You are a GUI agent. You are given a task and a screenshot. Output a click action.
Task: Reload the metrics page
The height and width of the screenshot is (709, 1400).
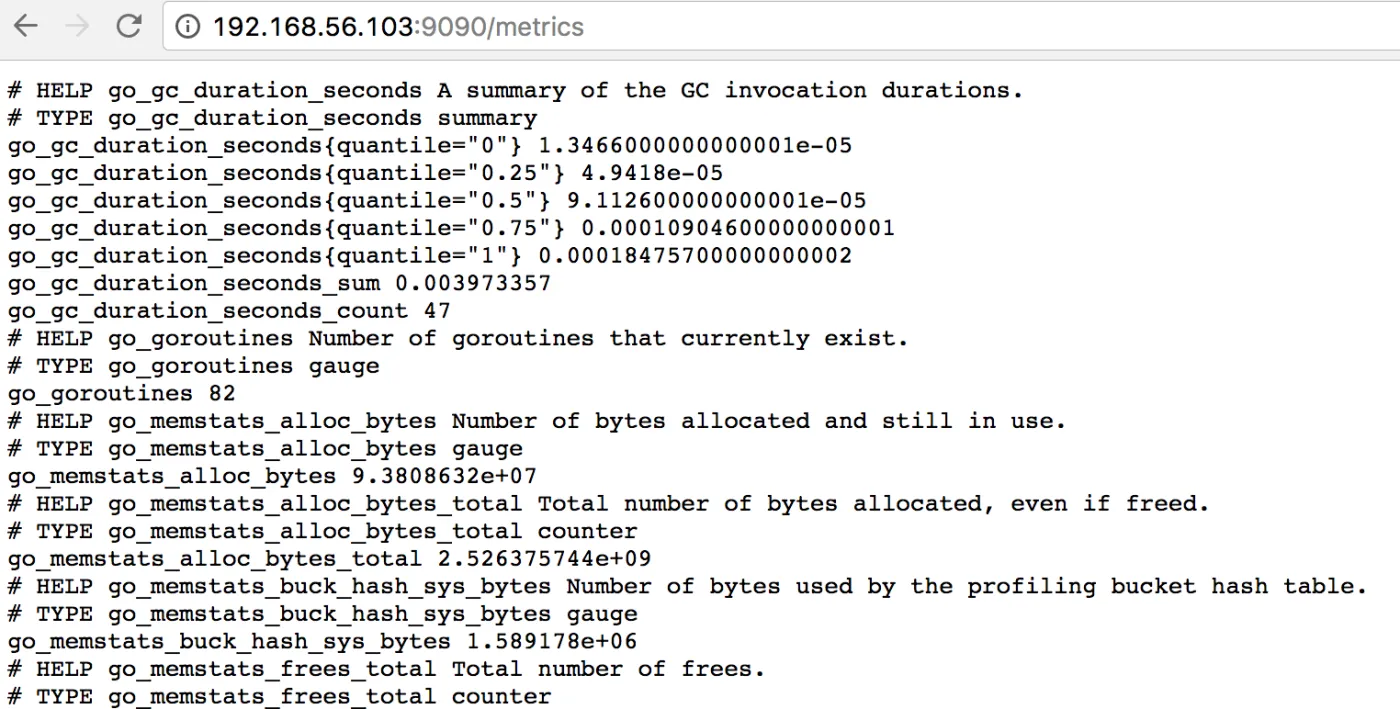click(128, 26)
